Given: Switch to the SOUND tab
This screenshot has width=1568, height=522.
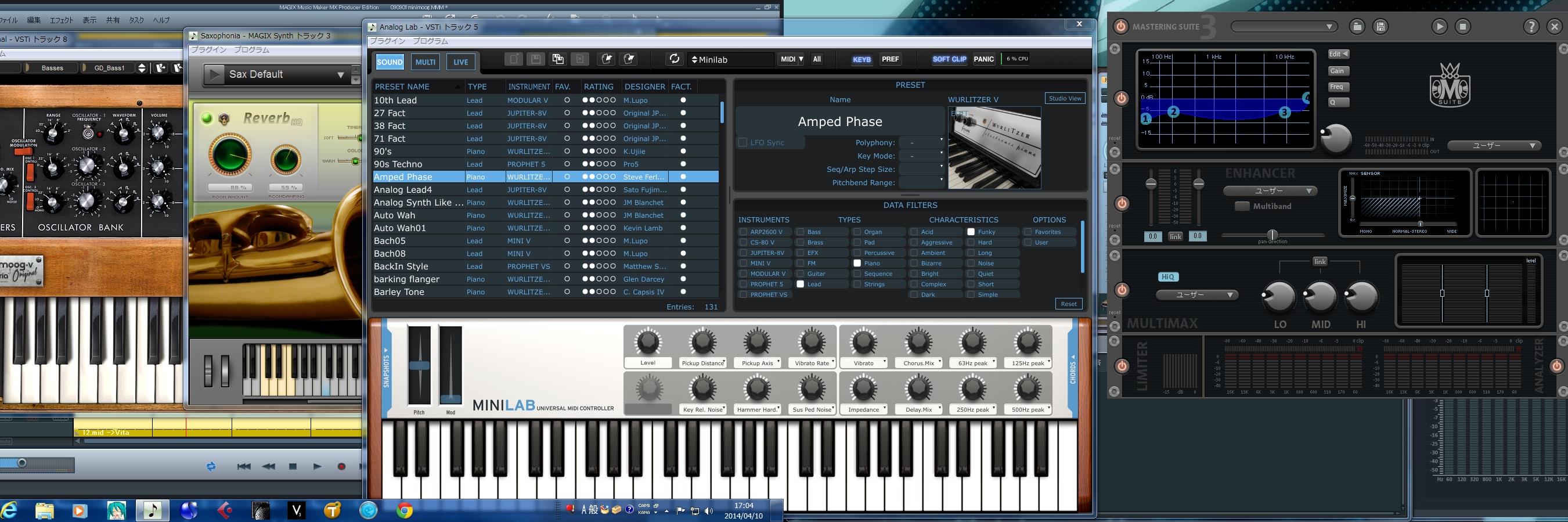Looking at the screenshot, I should click(390, 62).
